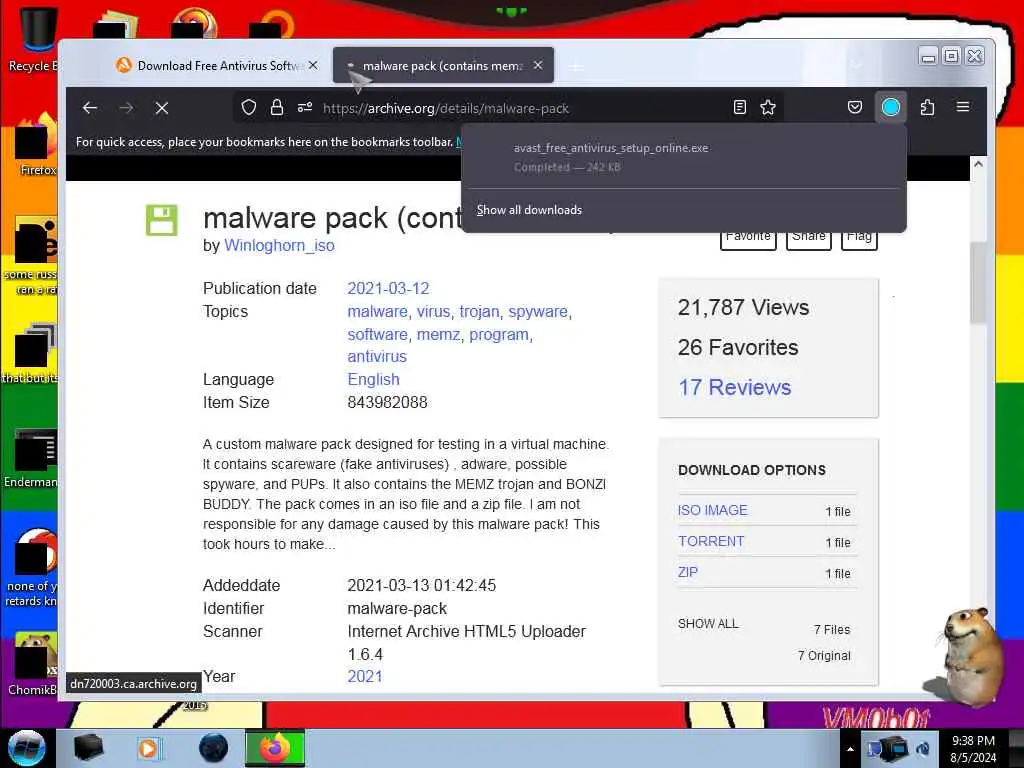This screenshot has height=768, width=1024.
Task: Click the page scrollbar up arrow
Action: (x=978, y=165)
